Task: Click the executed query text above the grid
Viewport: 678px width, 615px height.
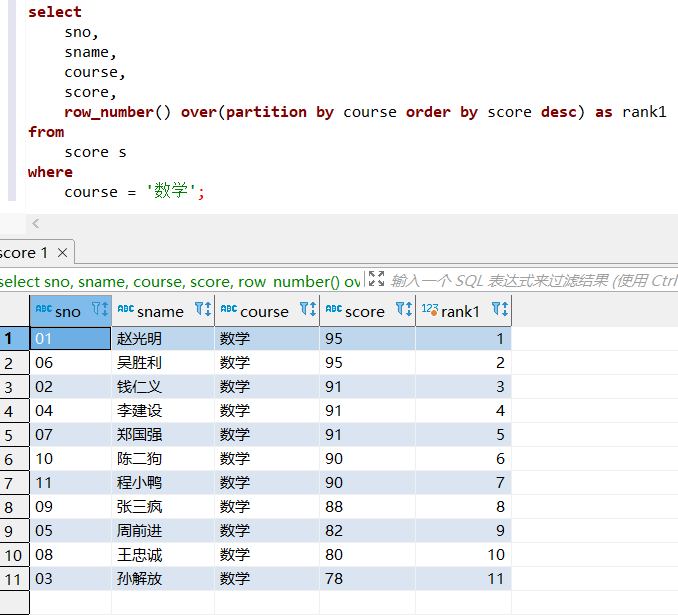Action: click(x=181, y=282)
